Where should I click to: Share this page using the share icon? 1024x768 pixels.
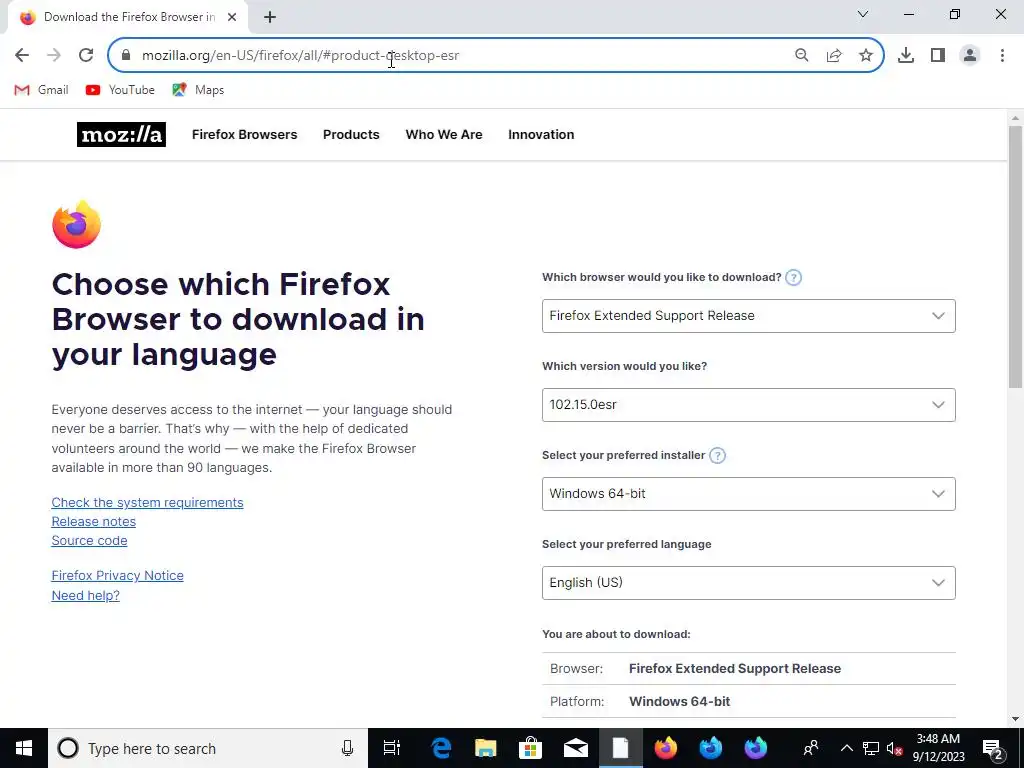pyautogui.click(x=834, y=56)
